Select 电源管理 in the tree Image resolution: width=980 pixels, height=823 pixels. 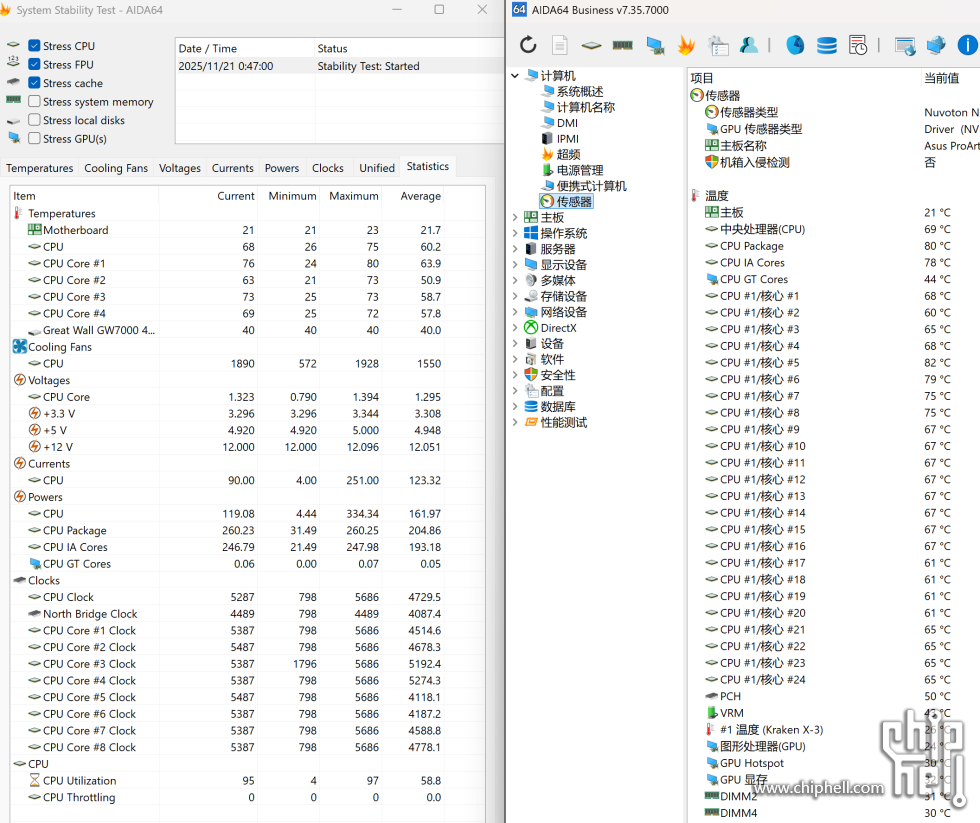point(579,171)
